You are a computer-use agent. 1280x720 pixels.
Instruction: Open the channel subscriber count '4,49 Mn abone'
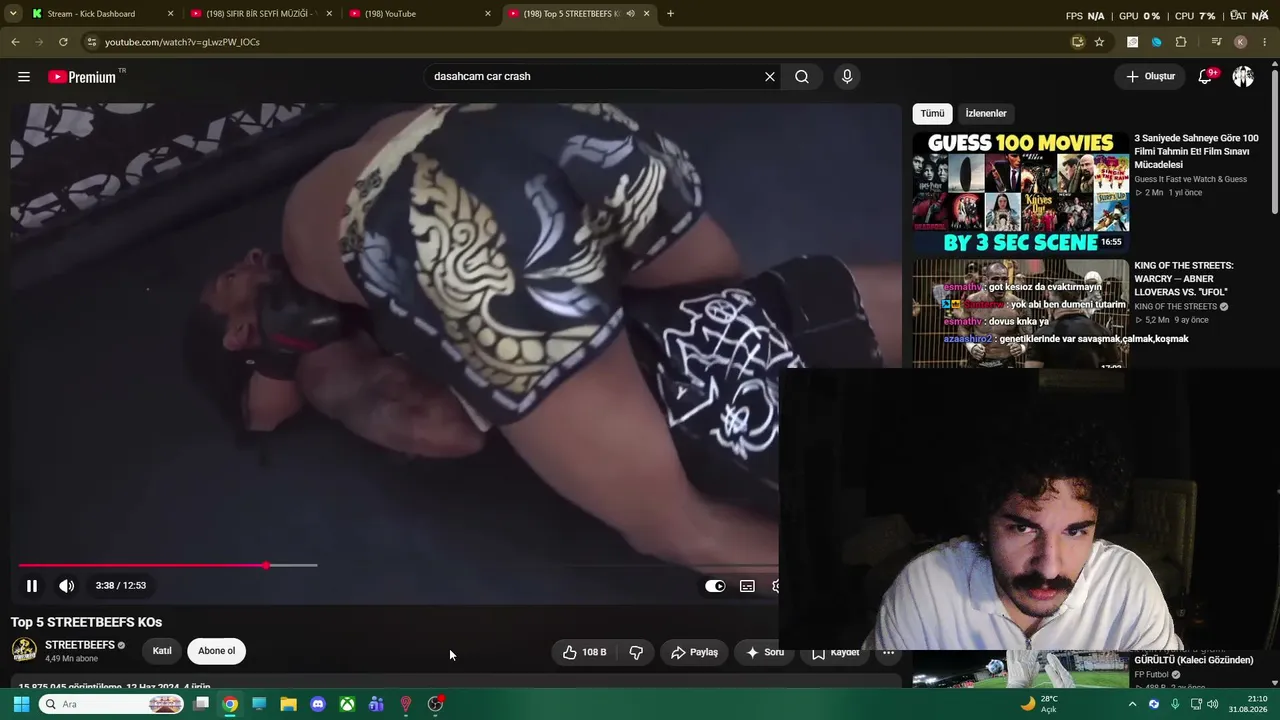tap(72, 659)
